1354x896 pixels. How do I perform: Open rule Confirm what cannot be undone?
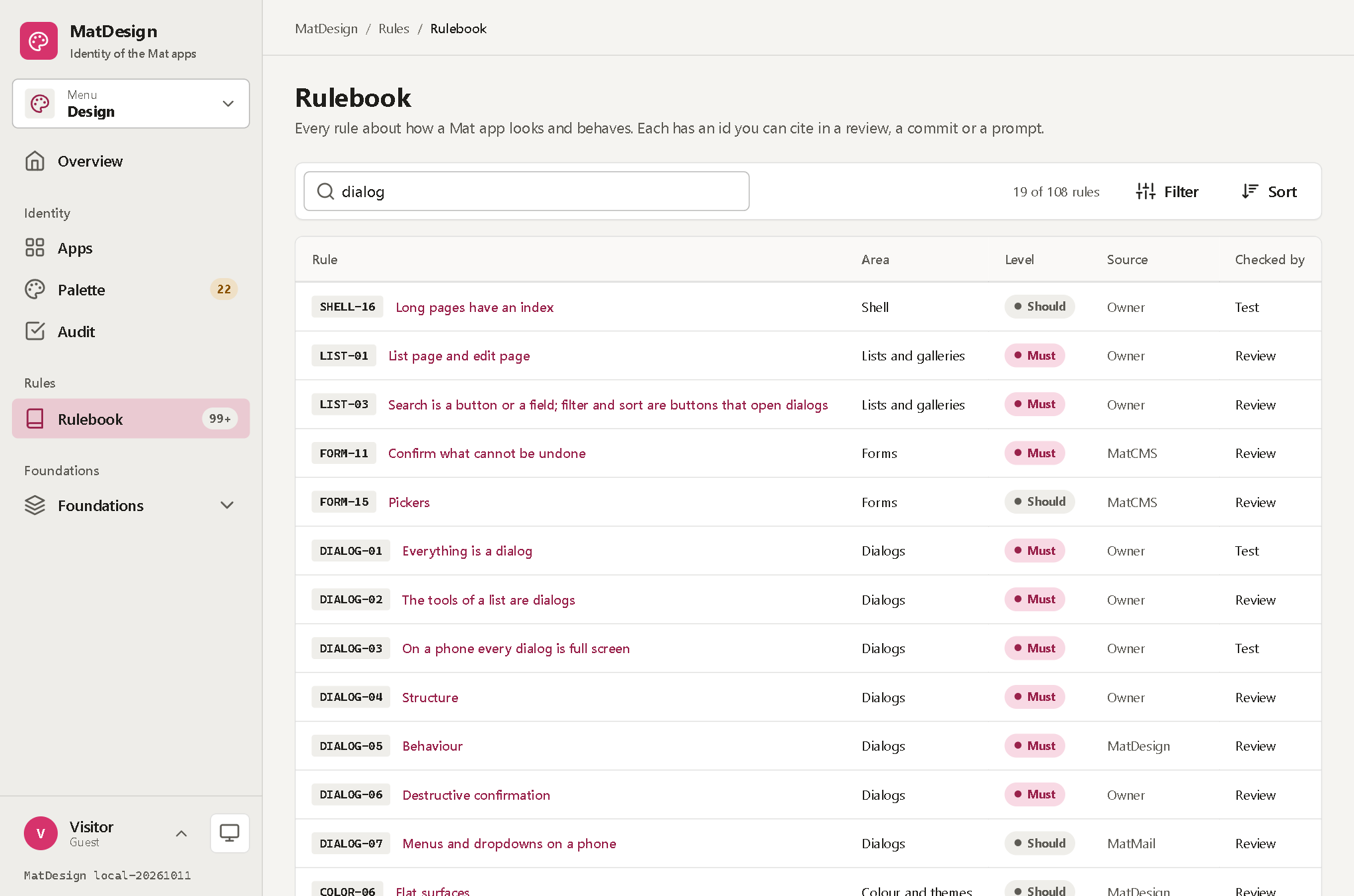click(x=487, y=453)
